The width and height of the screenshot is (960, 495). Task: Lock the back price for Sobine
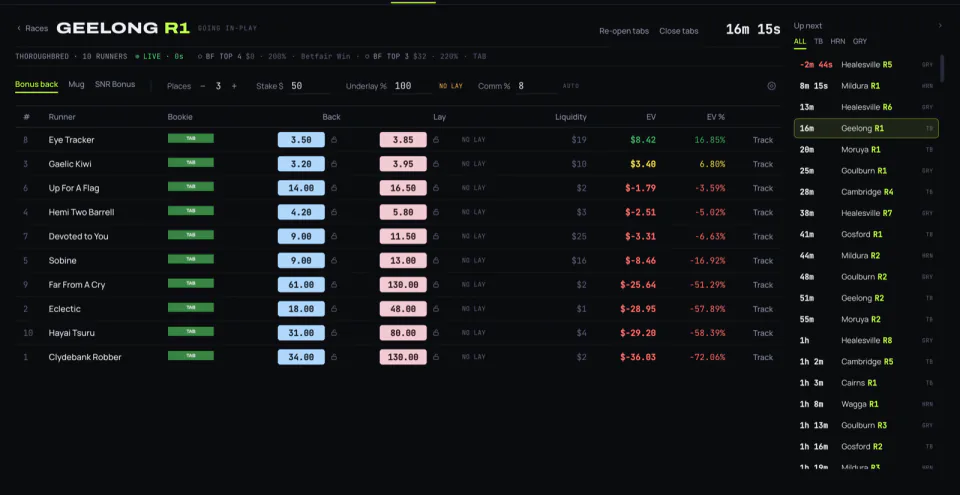[334, 260]
